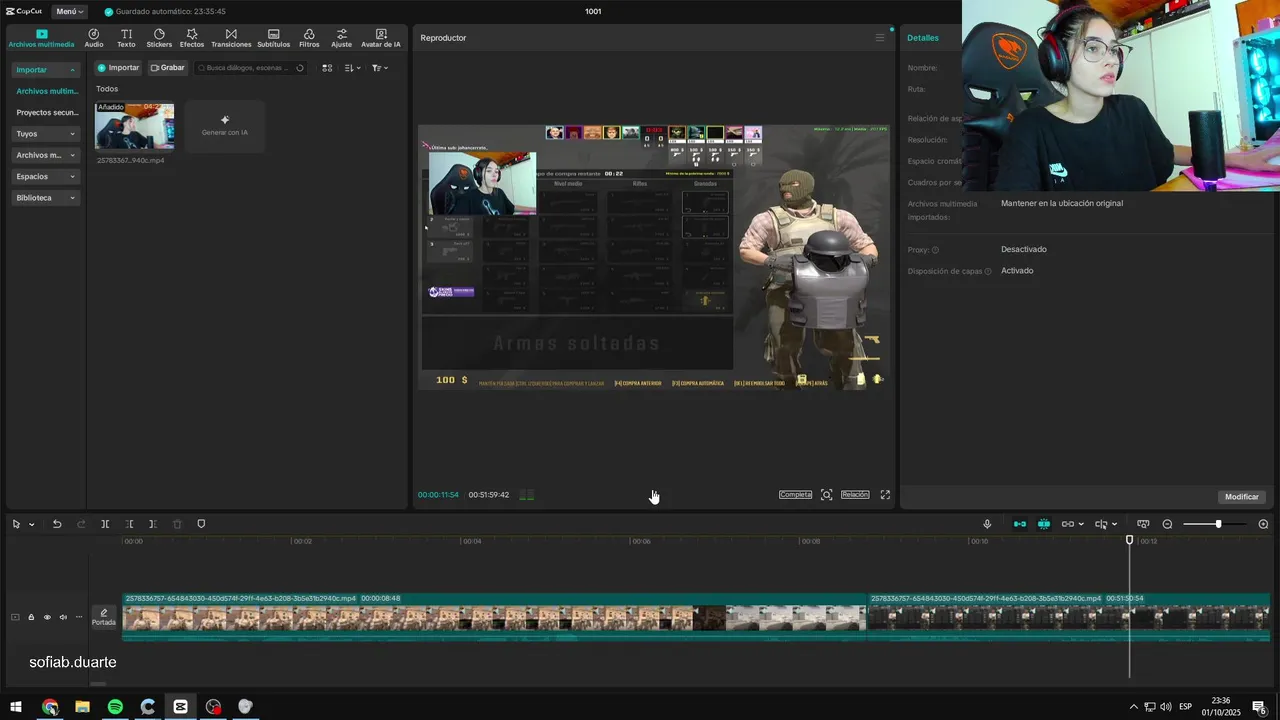
Task: Open the Stickers tab
Action: point(159,38)
